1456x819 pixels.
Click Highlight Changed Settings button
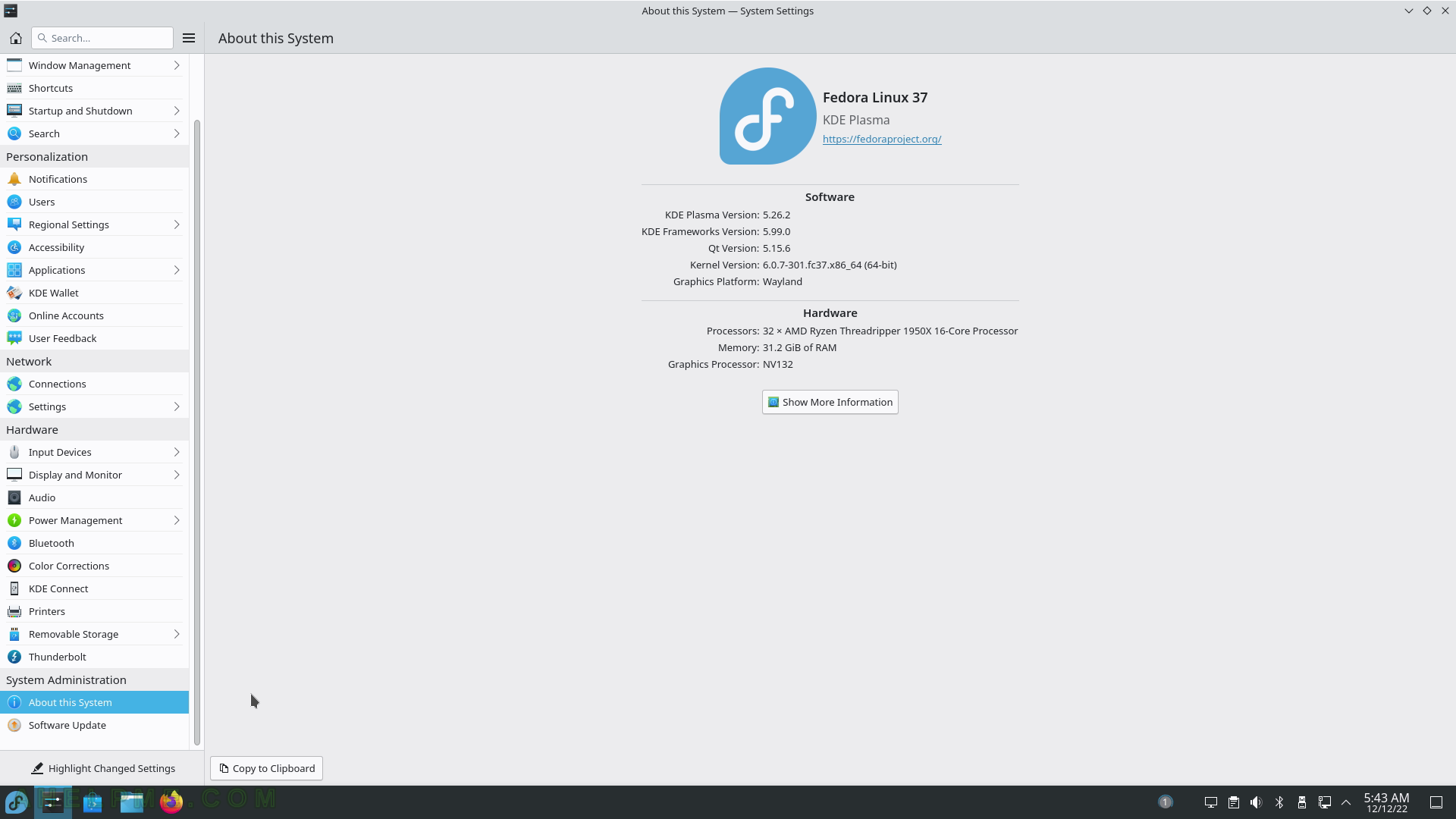pyautogui.click(x=102, y=768)
